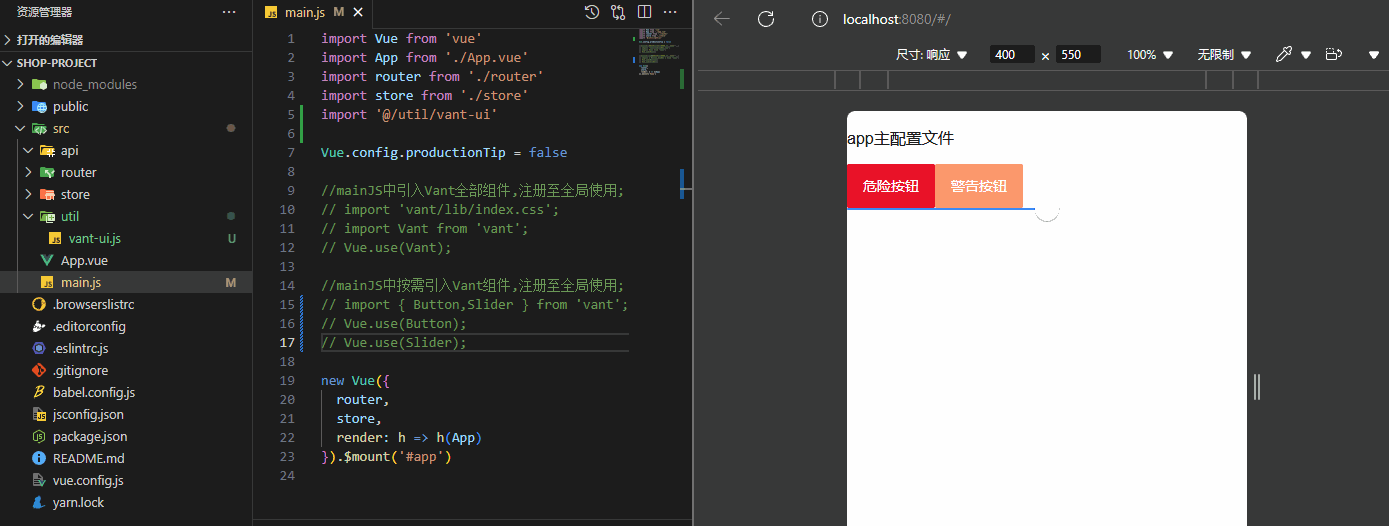Expand the router folder
The height and width of the screenshot is (526, 1389).
pyautogui.click(x=126, y=172)
